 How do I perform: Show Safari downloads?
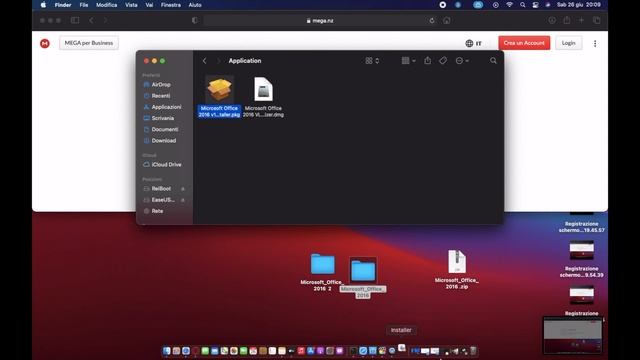tap(552, 20)
